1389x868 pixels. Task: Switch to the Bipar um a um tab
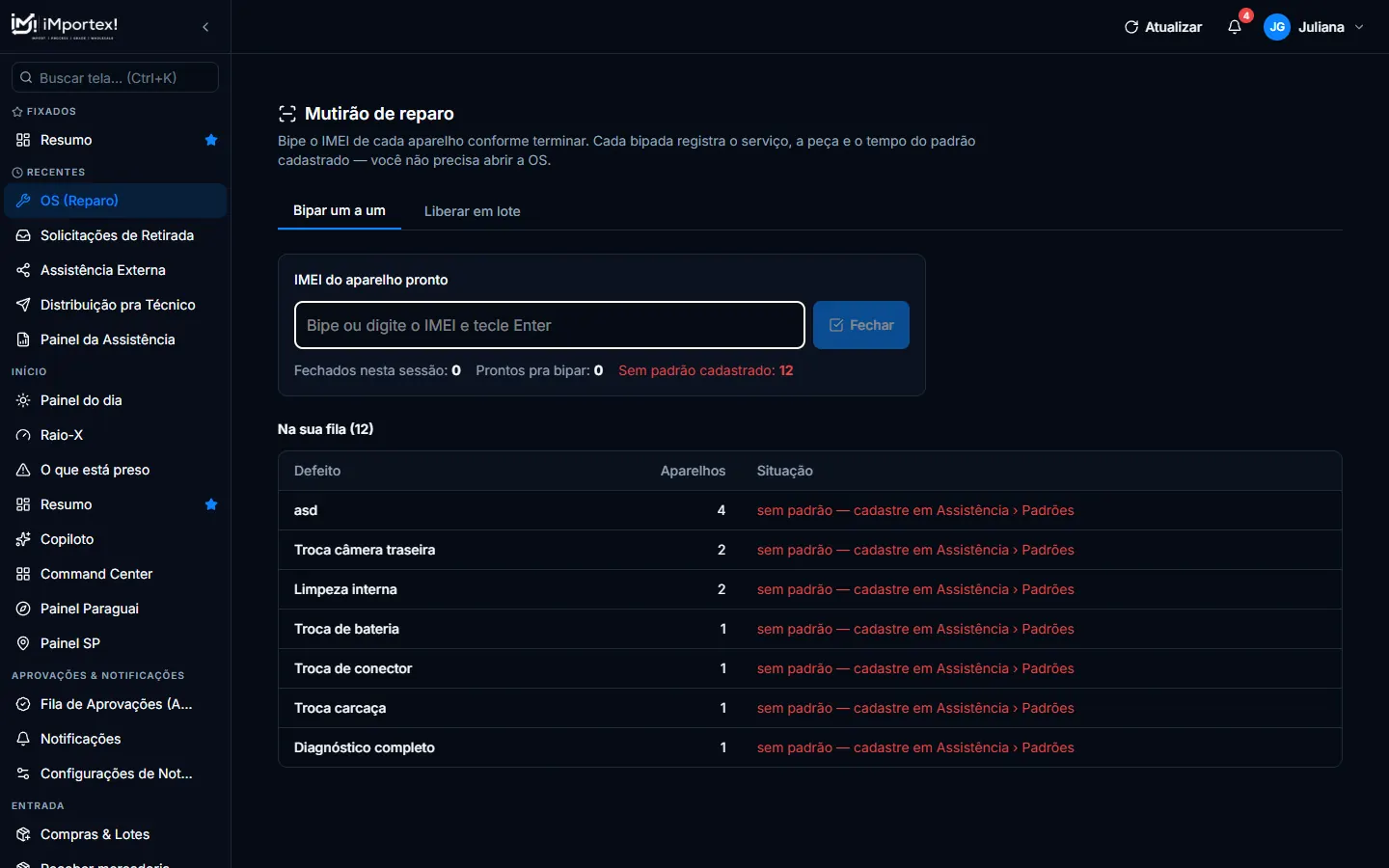pos(340,210)
